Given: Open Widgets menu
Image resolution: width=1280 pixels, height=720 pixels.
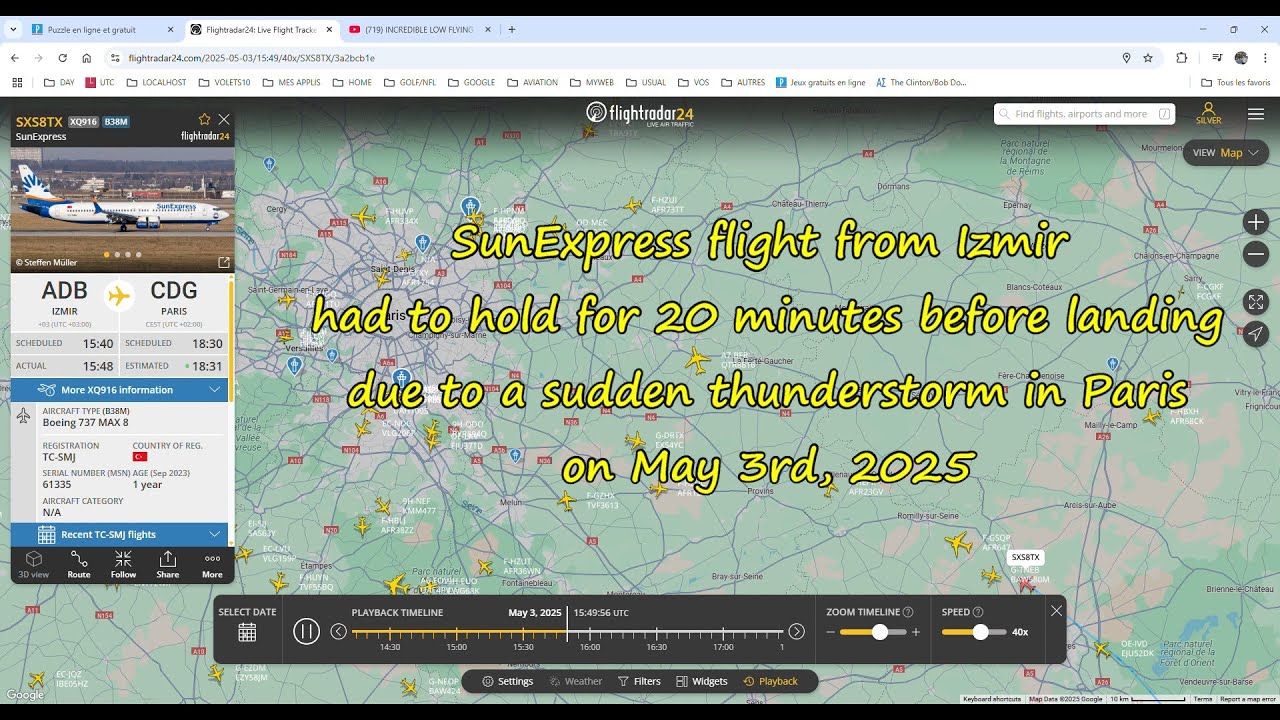Looking at the screenshot, I should point(702,681).
